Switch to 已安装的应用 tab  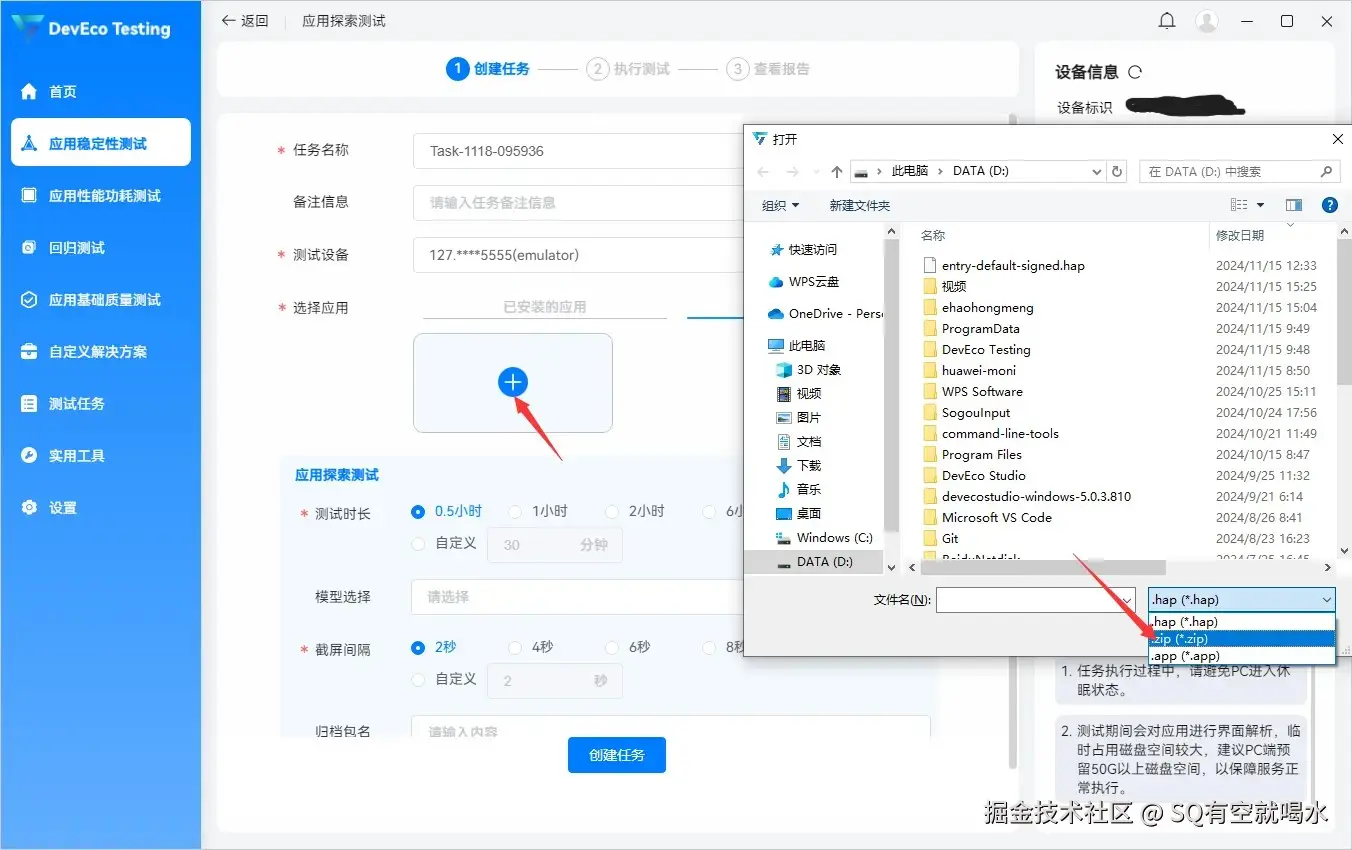click(545, 307)
